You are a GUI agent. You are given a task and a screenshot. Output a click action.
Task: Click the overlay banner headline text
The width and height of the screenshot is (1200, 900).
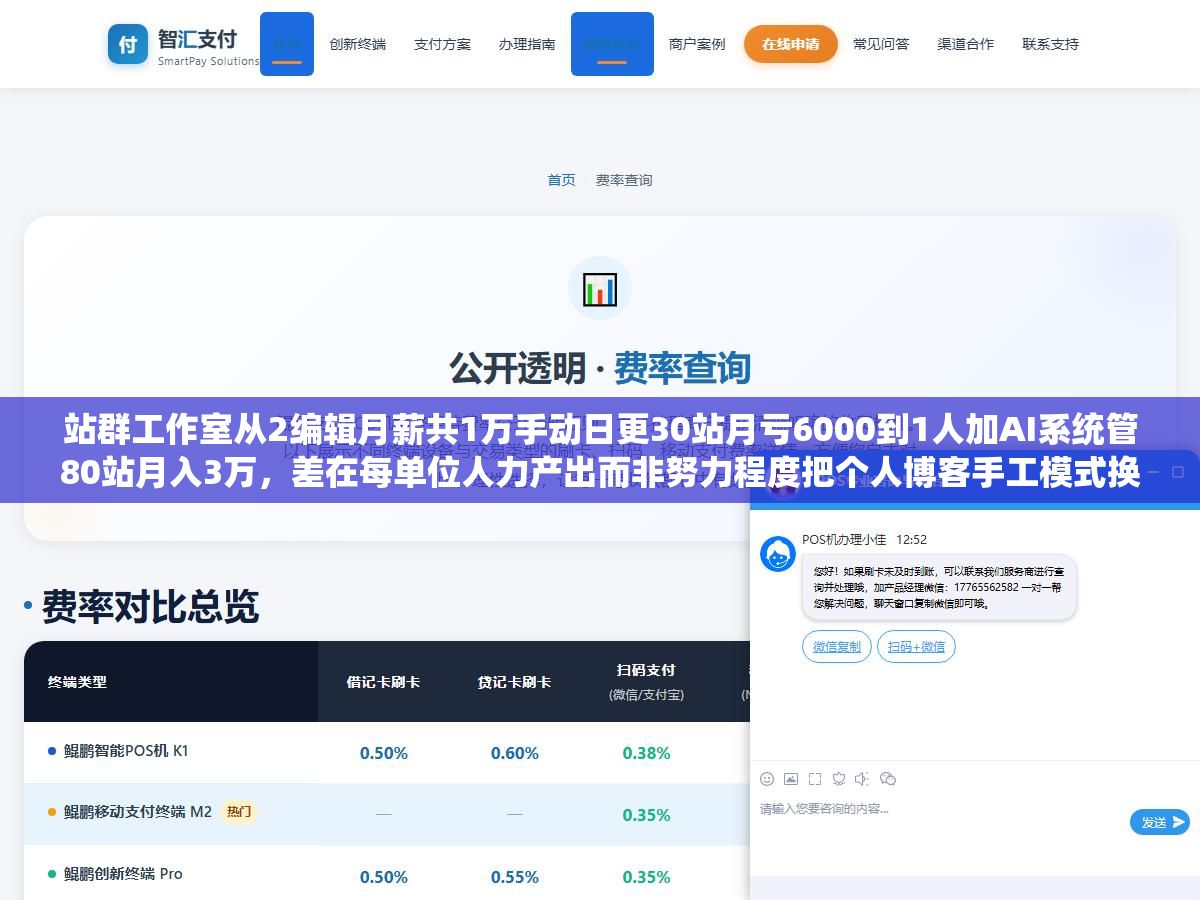click(x=600, y=451)
